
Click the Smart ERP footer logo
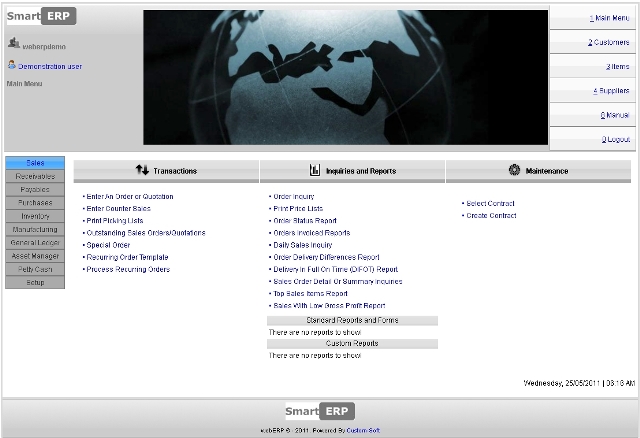320,410
